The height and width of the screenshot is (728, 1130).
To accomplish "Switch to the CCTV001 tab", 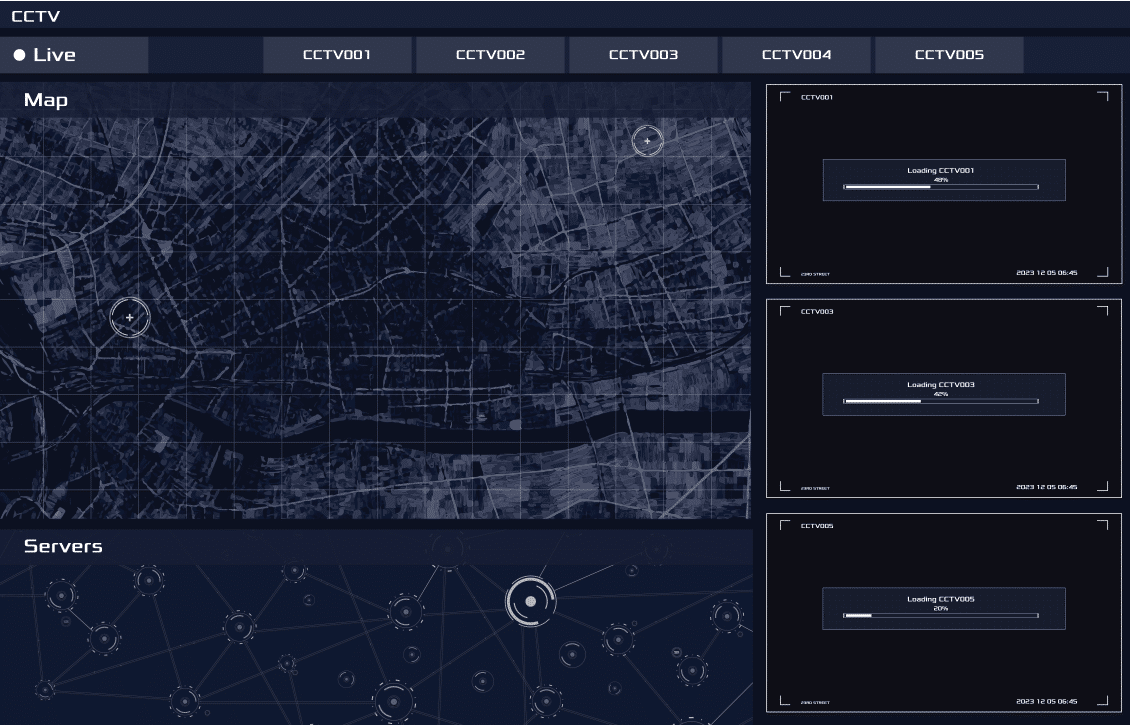I will tap(337, 55).
